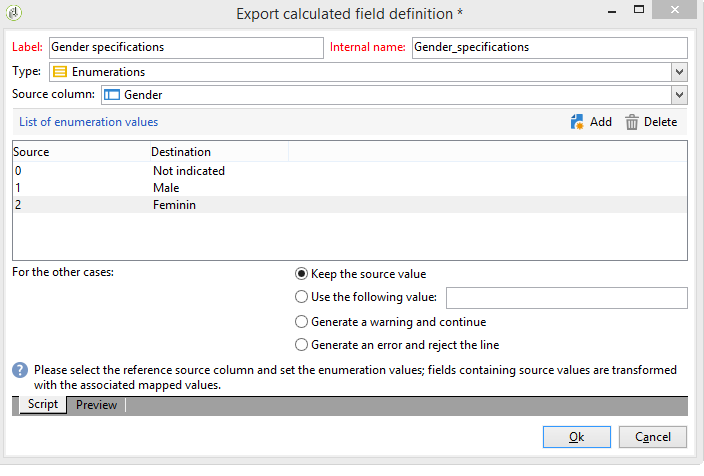The width and height of the screenshot is (704, 476).
Task: Click the Label text field
Action: click(x=185, y=47)
